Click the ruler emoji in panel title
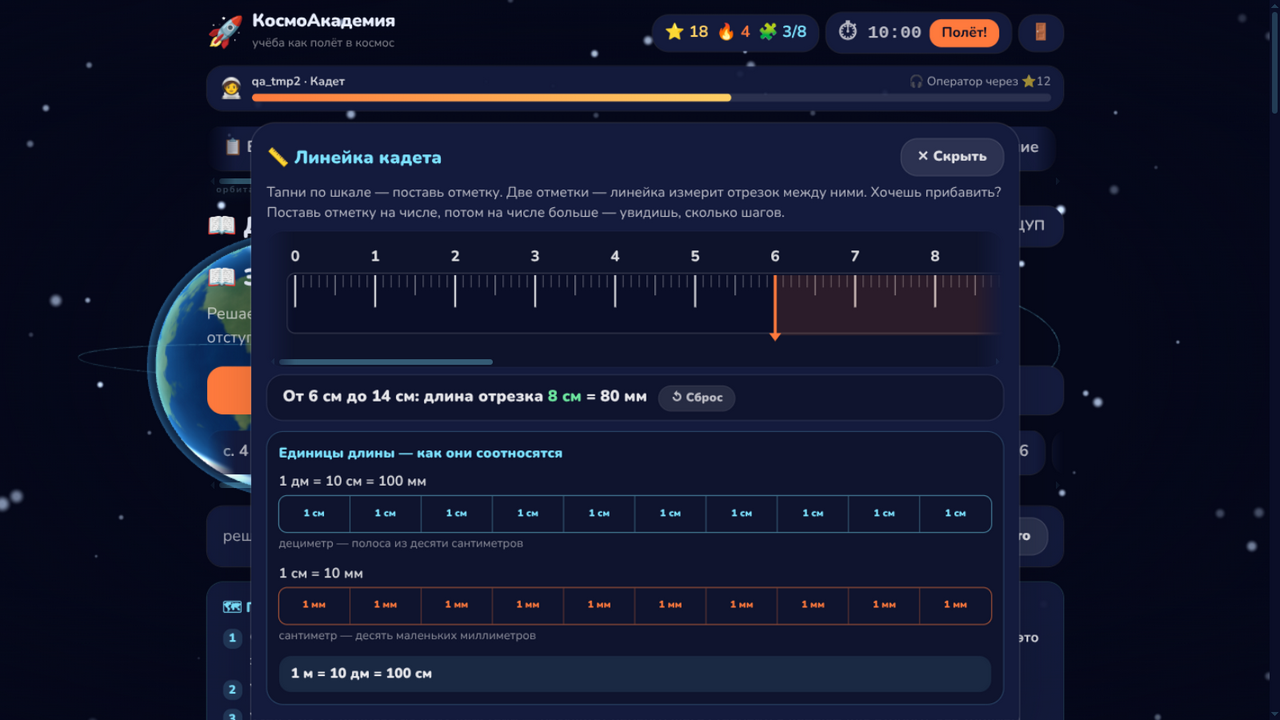This screenshot has width=1280, height=720. coord(277,157)
